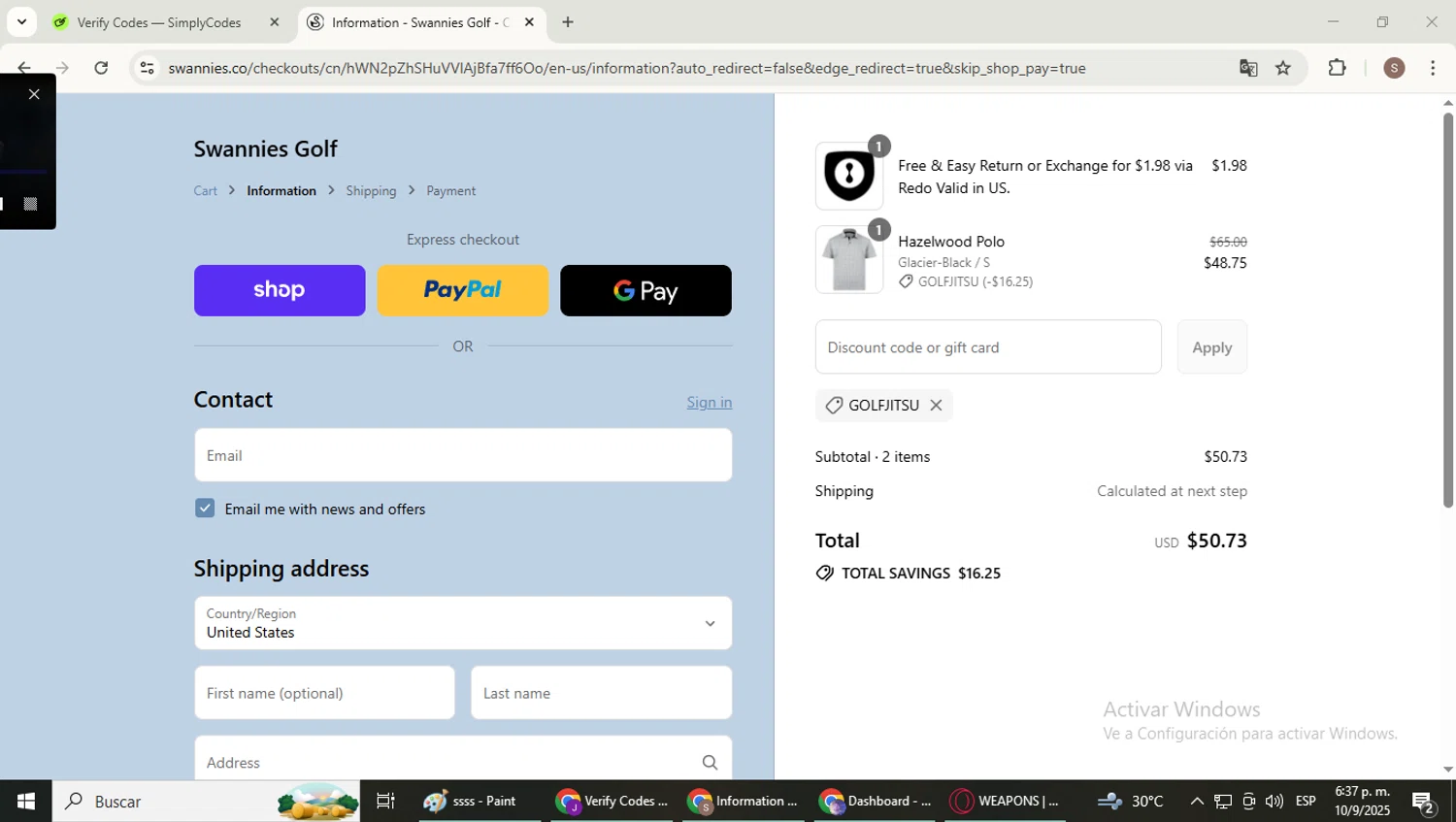Close the Swannies Golf Information tab
Screen dimensions: 1456x822
pyautogui.click(x=529, y=21)
